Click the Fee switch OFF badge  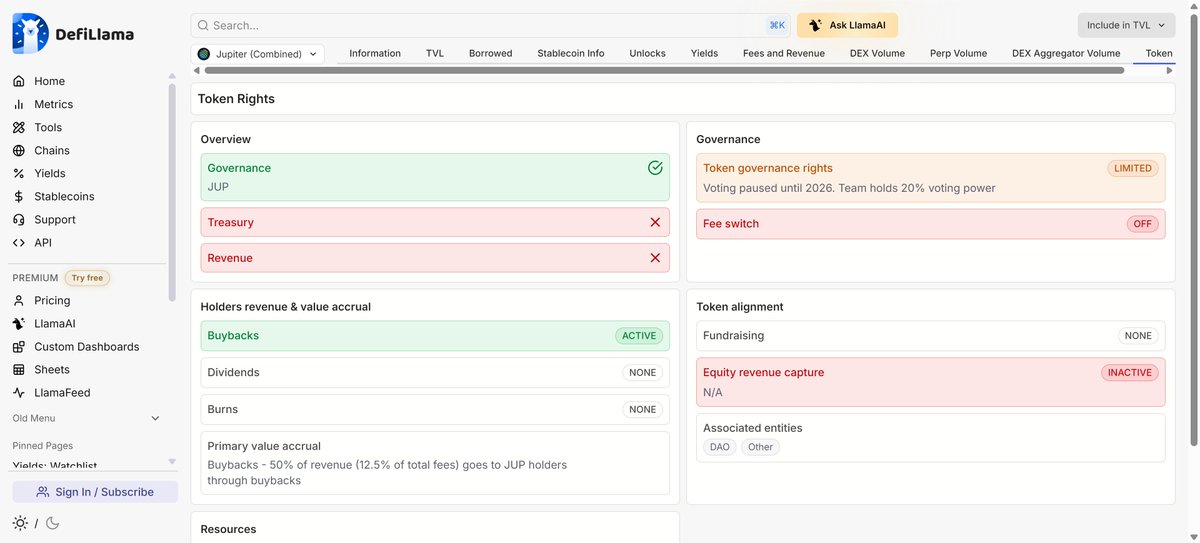1143,224
